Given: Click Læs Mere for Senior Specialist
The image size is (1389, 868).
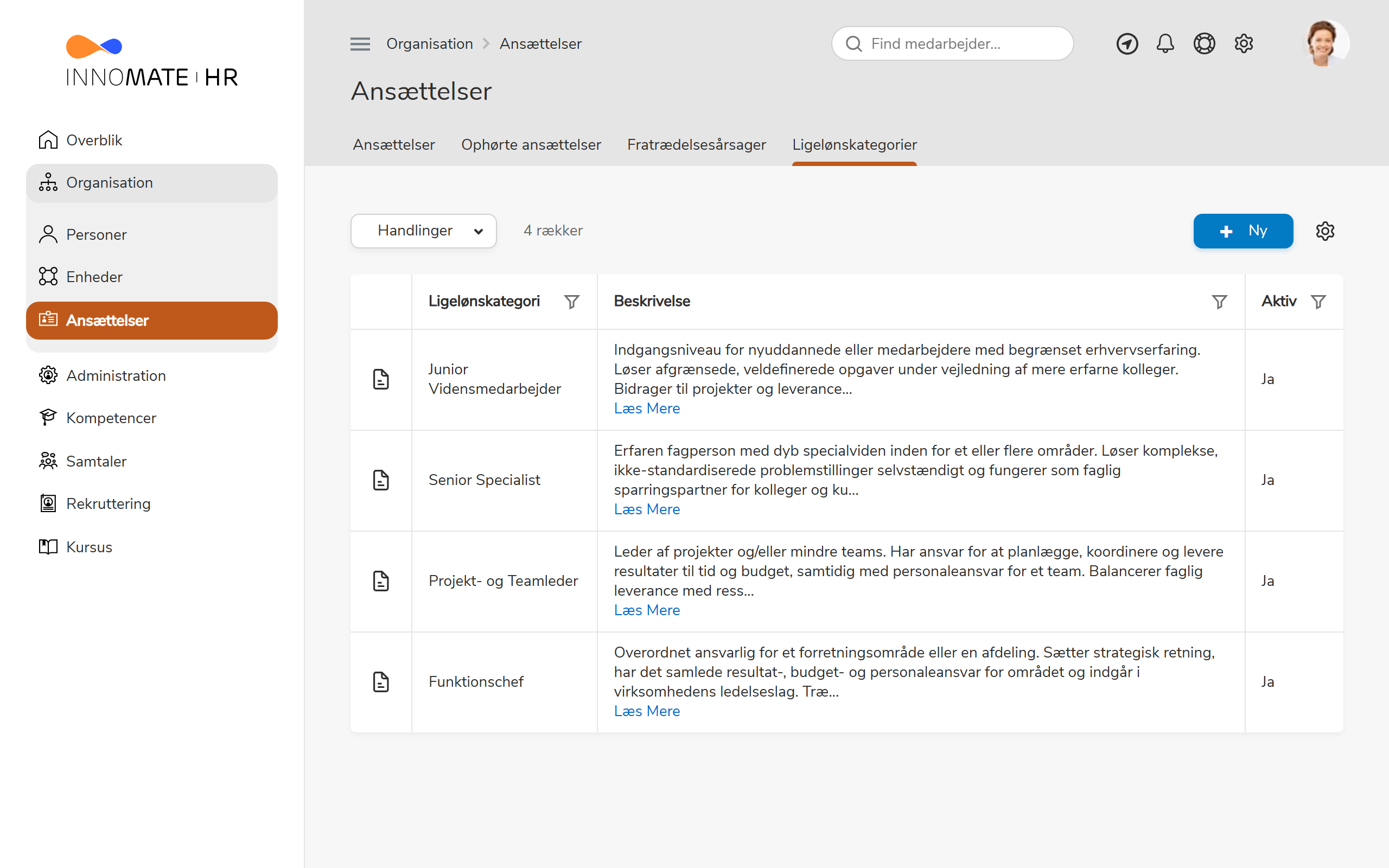Looking at the screenshot, I should coord(647,509).
